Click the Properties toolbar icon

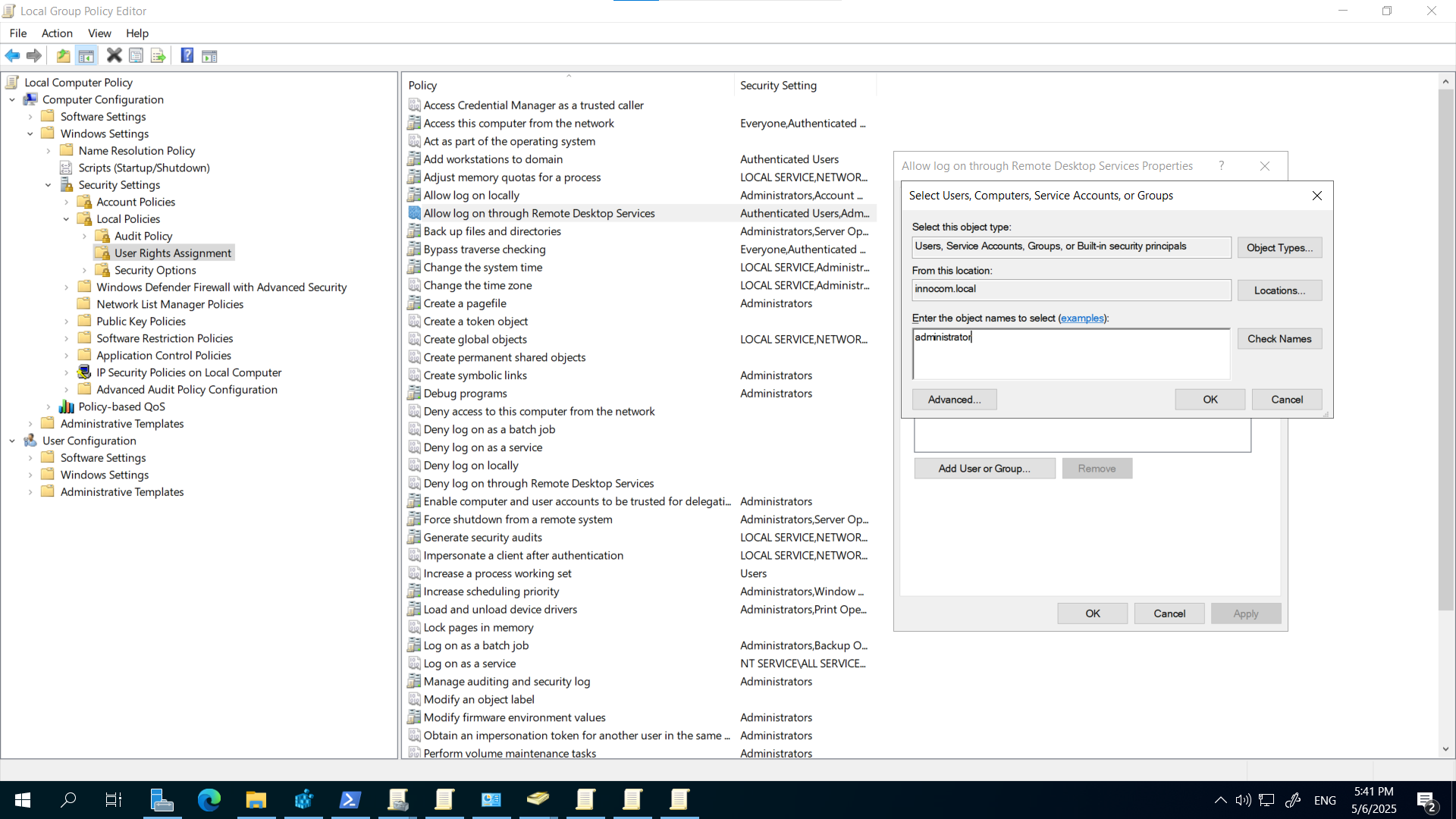tap(136, 55)
